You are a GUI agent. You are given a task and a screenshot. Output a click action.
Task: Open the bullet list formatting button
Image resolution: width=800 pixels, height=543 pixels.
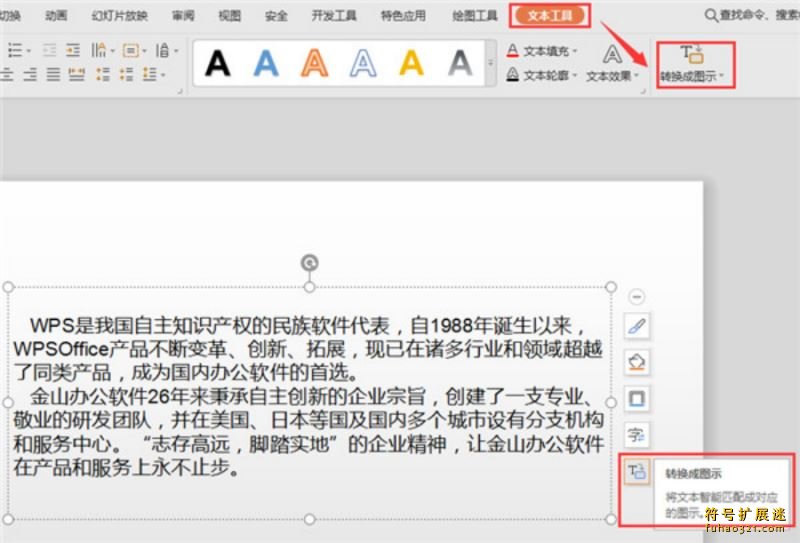[x=15, y=50]
